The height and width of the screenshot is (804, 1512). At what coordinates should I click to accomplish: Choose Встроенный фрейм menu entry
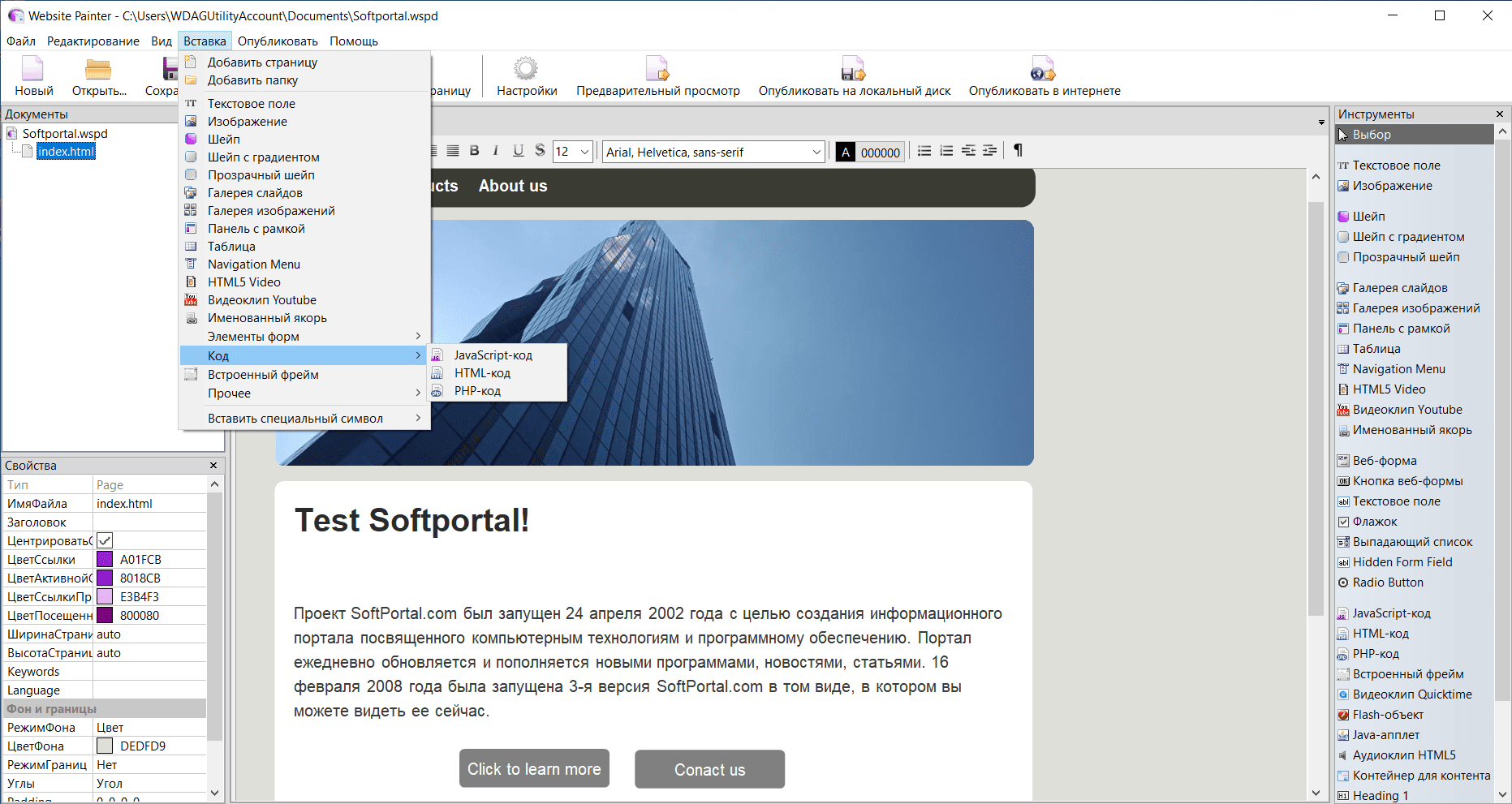pos(304,375)
